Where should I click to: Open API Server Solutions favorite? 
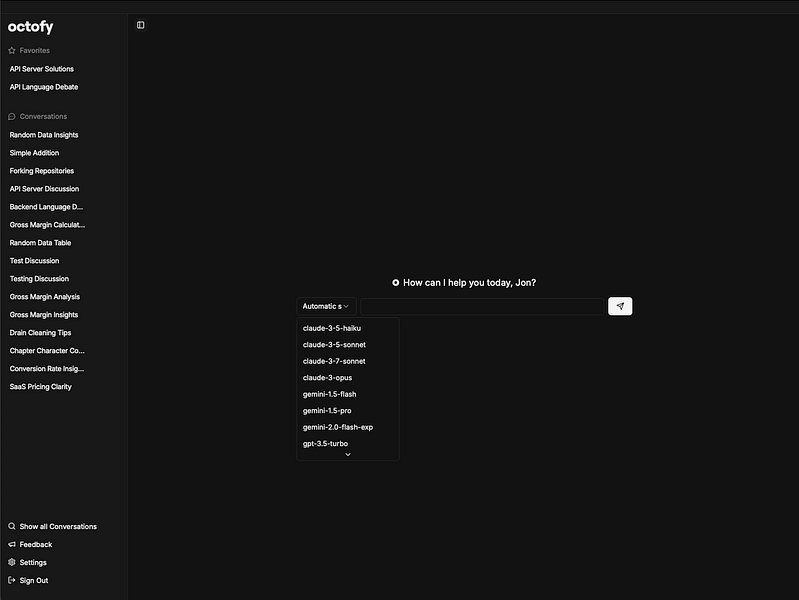pos(42,69)
